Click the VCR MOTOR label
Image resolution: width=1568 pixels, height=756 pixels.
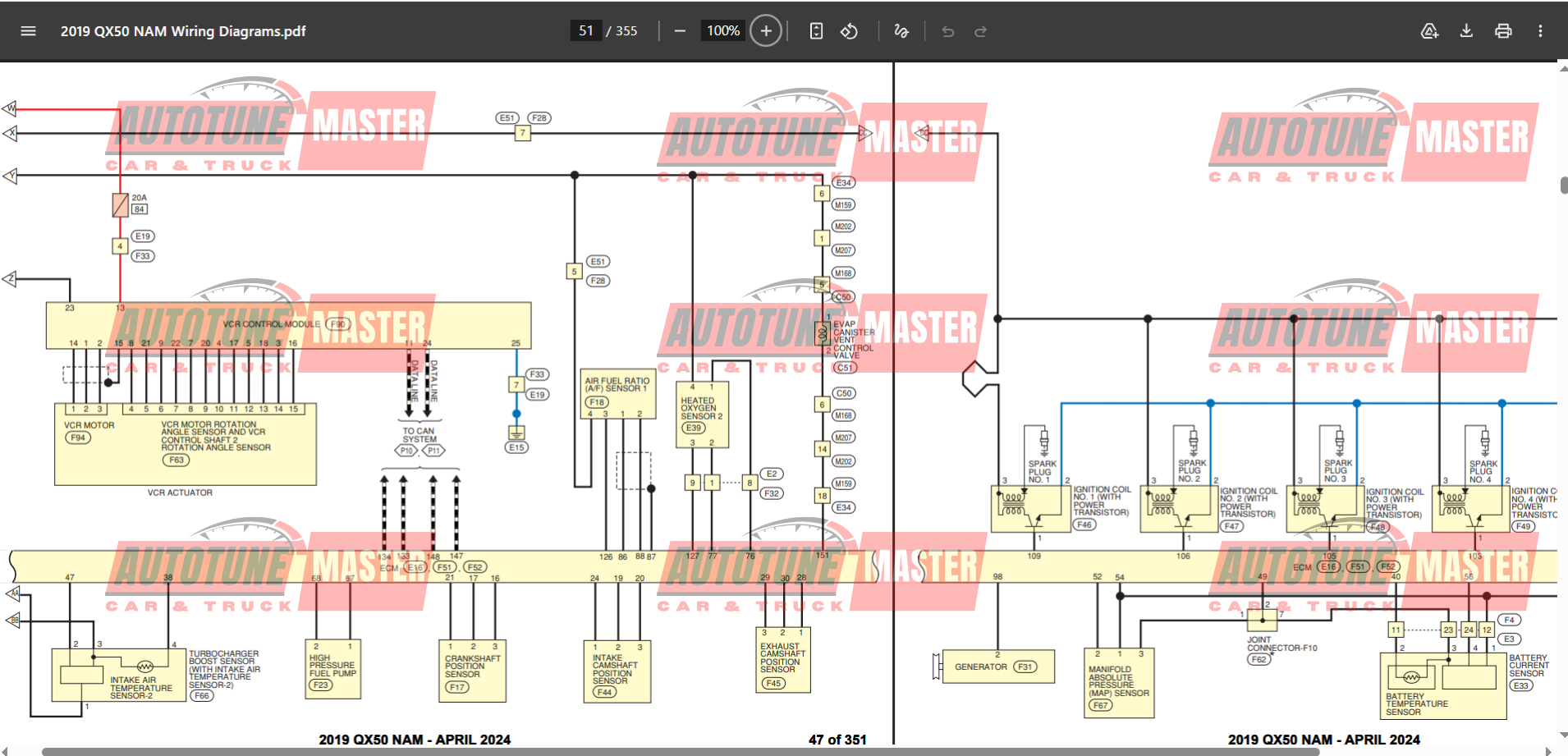tap(89, 425)
